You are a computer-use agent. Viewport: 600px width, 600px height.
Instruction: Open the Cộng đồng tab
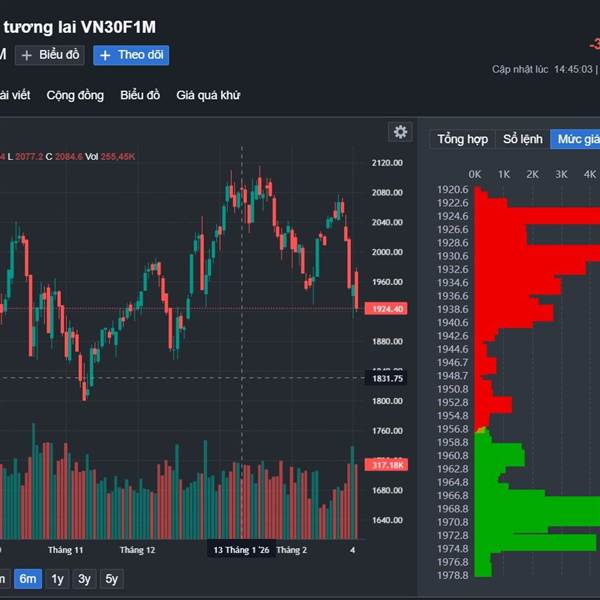[75, 95]
